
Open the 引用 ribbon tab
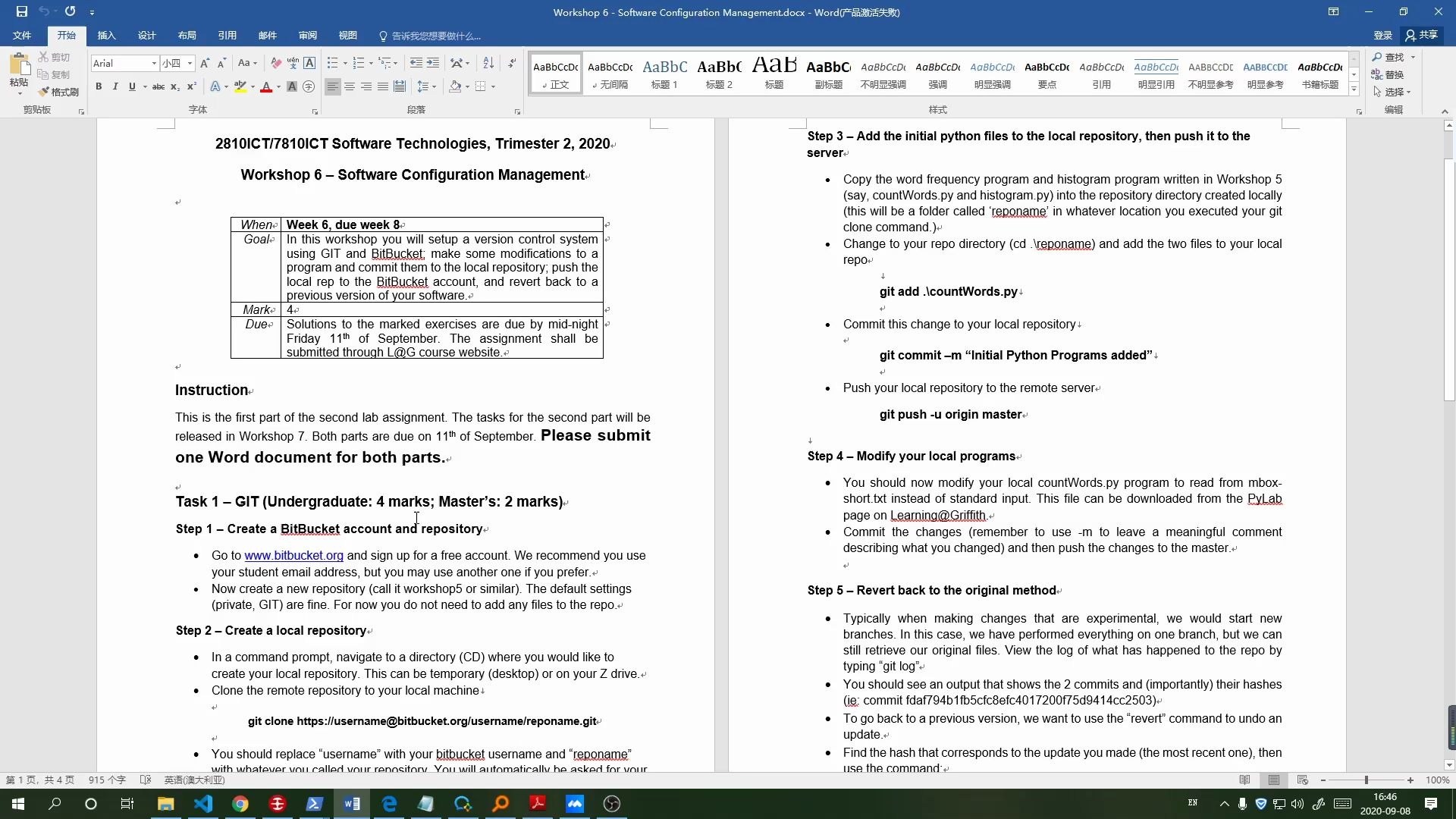pyautogui.click(x=228, y=36)
